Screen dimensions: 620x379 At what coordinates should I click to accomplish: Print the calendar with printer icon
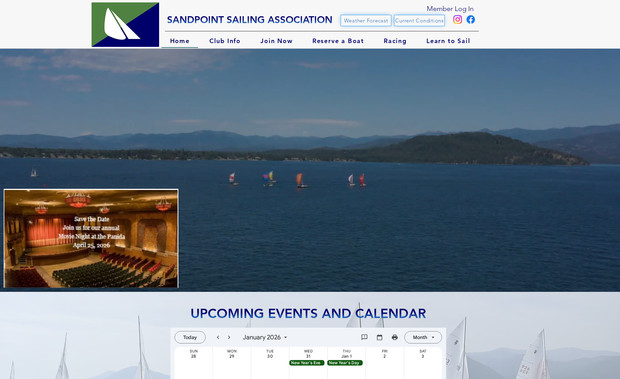pyautogui.click(x=395, y=337)
